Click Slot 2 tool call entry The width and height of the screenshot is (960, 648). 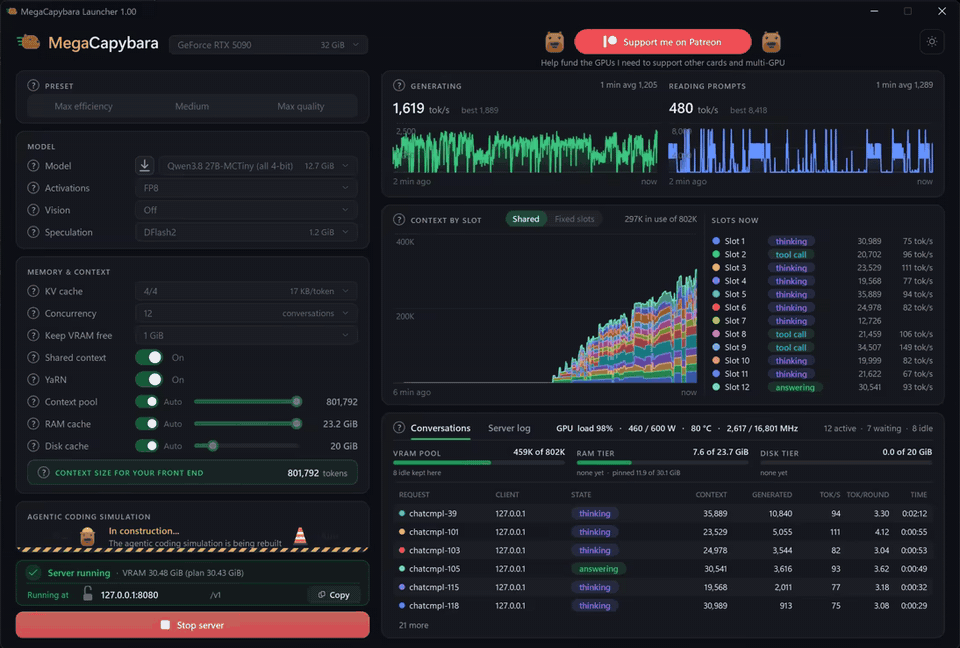(x=822, y=254)
